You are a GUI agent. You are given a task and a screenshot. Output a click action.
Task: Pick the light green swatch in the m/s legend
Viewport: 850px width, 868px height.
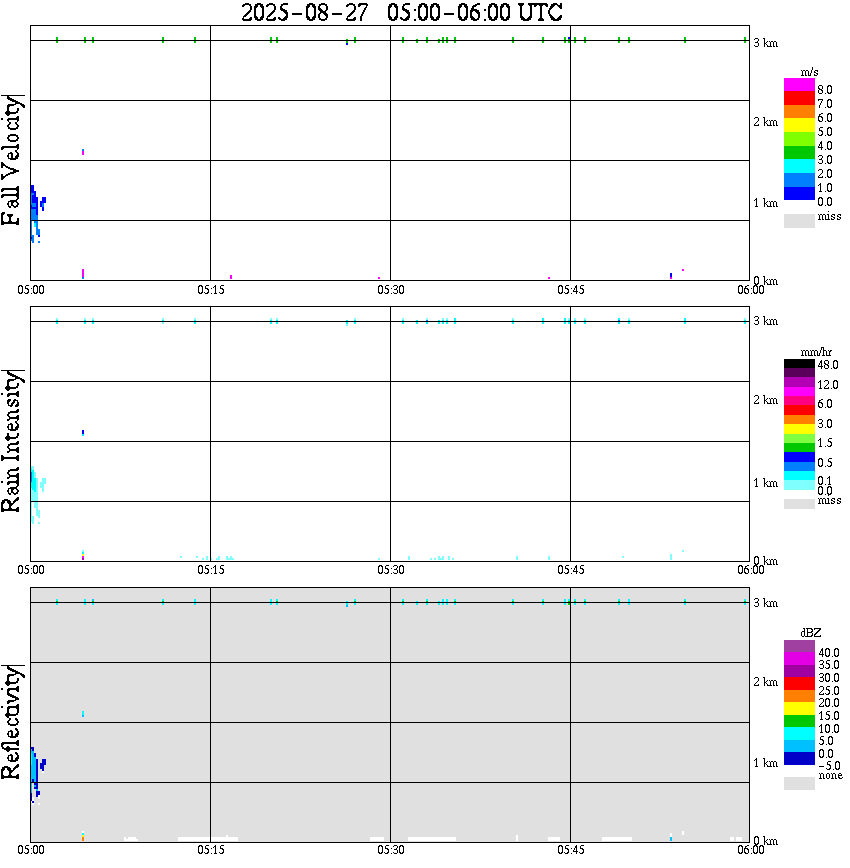point(799,138)
